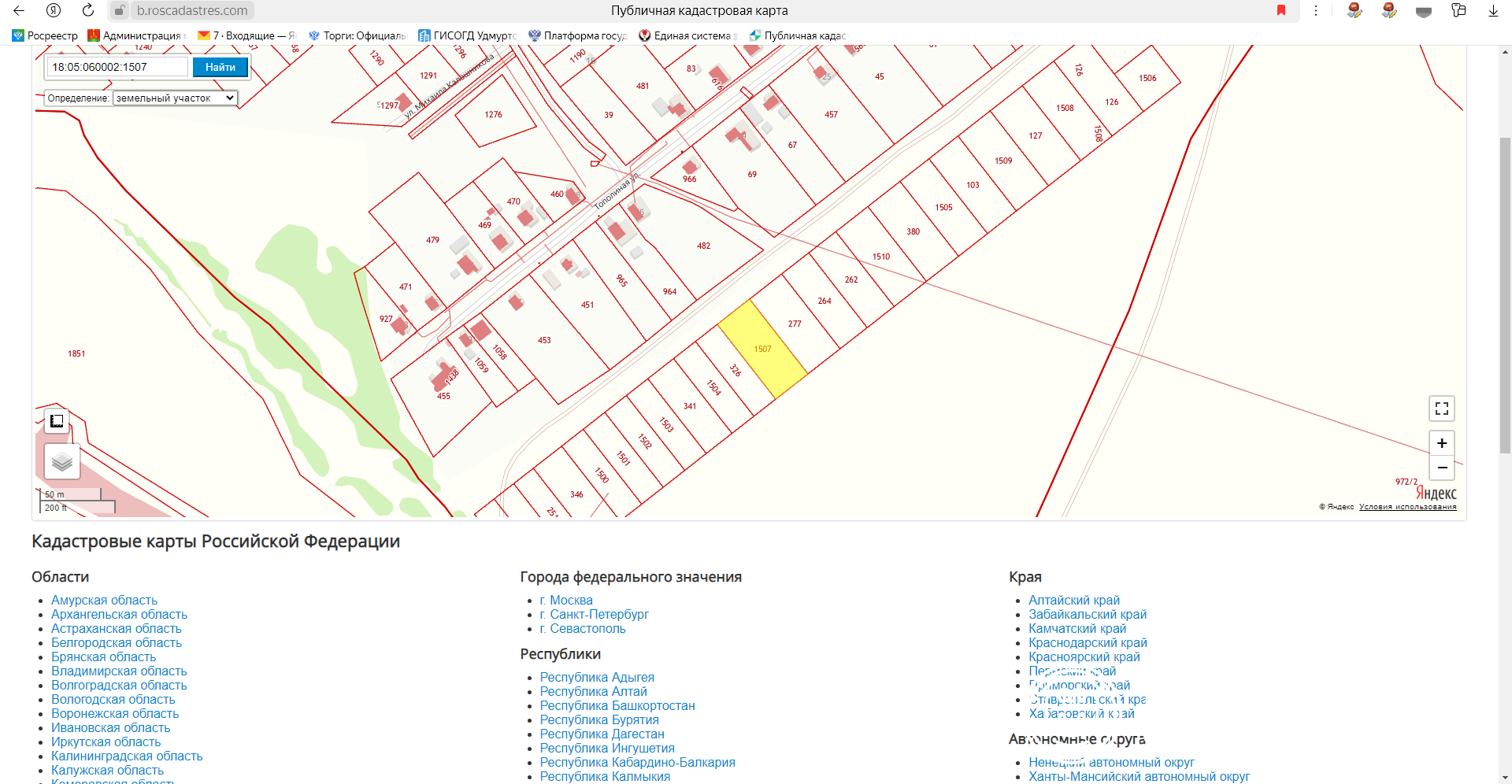
Task: Zoom in the map with plus button
Action: click(1442, 443)
